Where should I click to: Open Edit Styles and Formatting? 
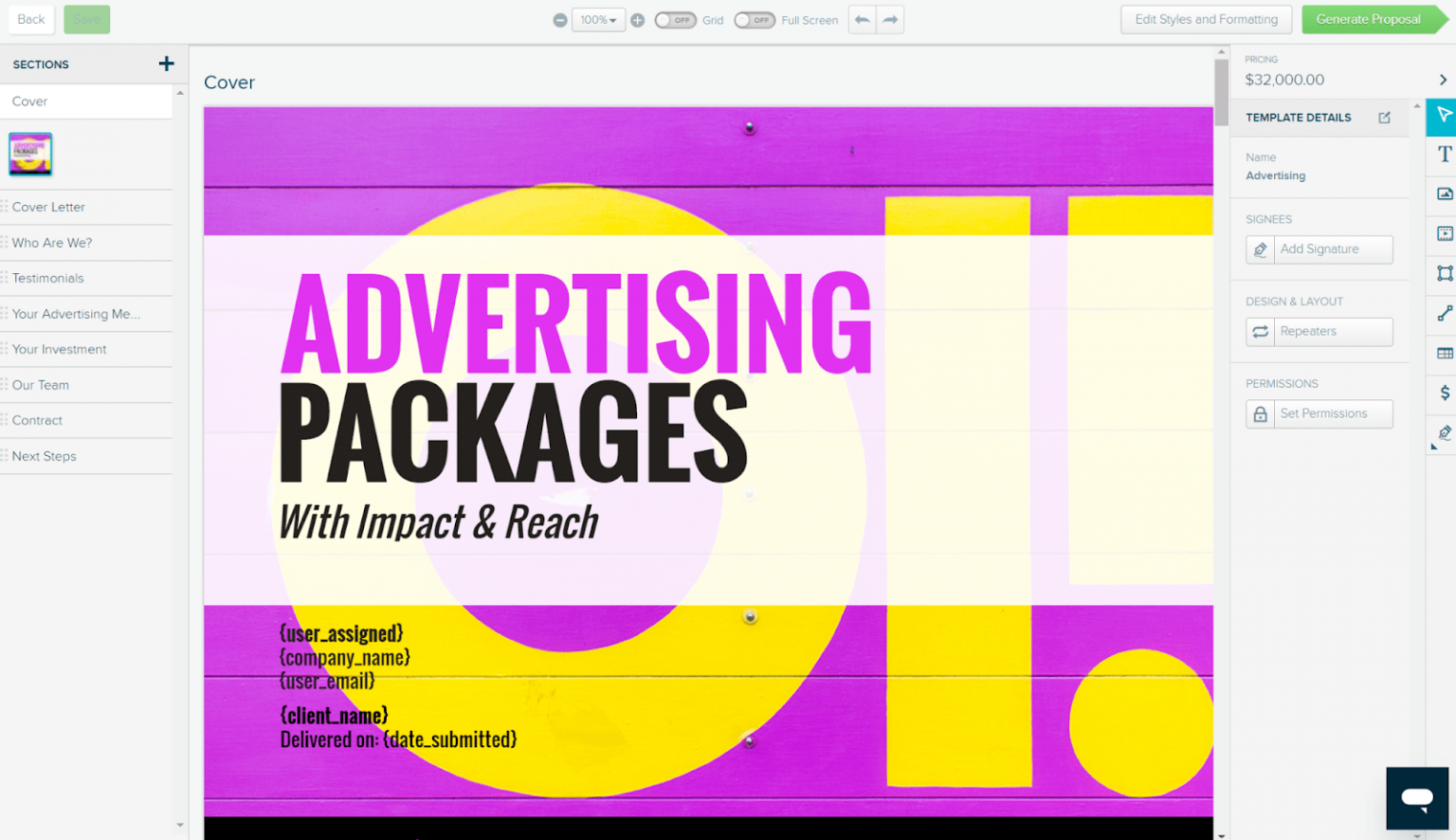[x=1206, y=19]
